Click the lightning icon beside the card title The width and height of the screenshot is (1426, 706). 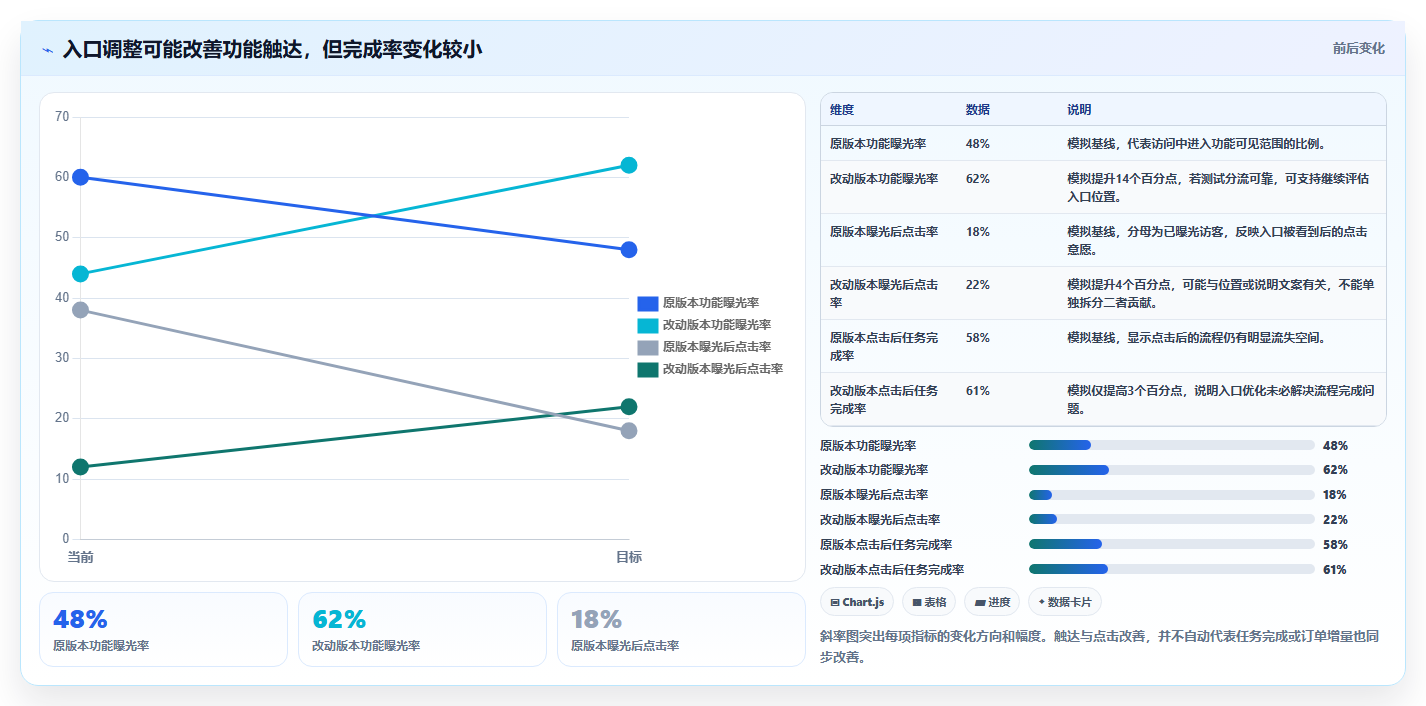pos(48,49)
